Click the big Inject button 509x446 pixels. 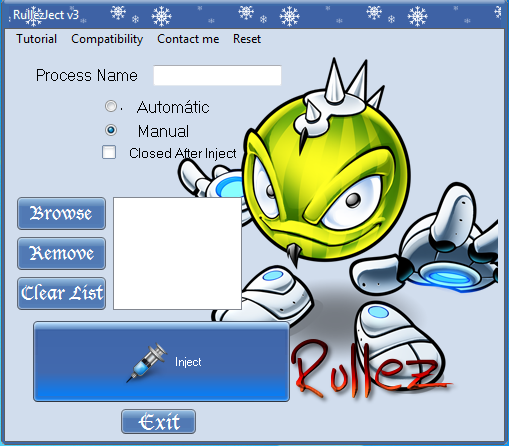[161, 361]
